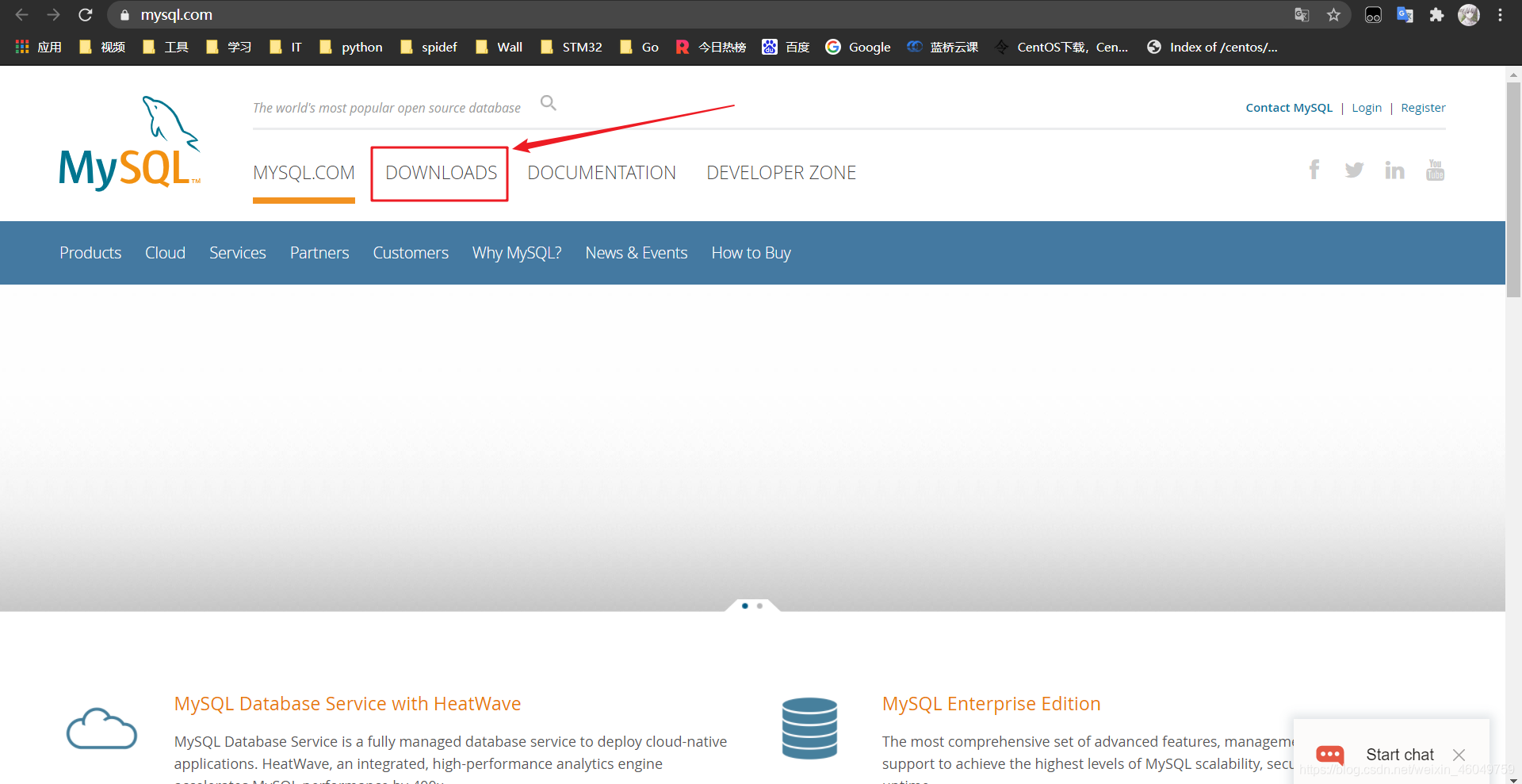
Task: Click the cloud icon beside HeatWave
Action: 101,729
